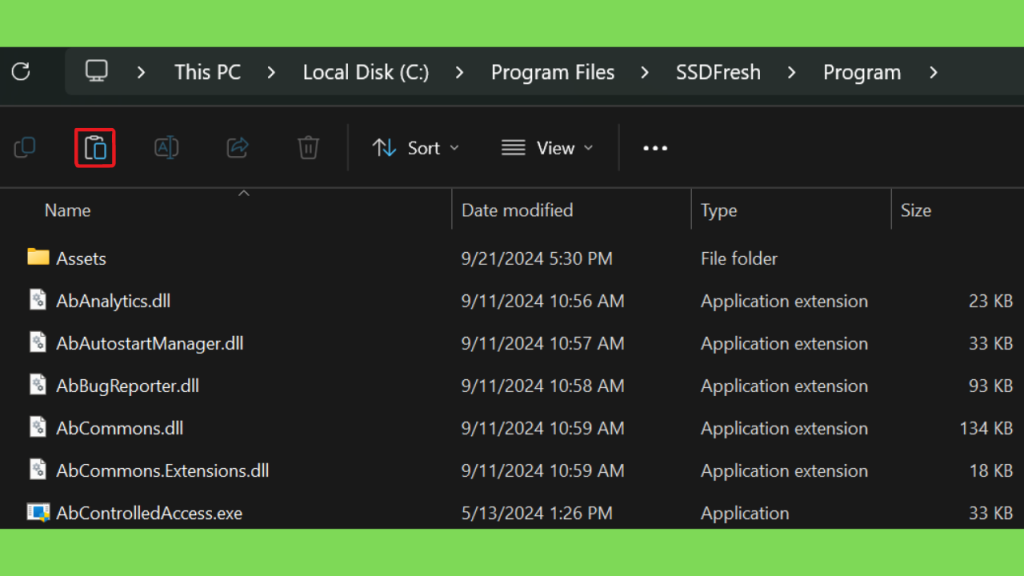Viewport: 1024px width, 576px height.
Task: Click the 134 KB size value
Action: pyautogui.click(x=986, y=428)
